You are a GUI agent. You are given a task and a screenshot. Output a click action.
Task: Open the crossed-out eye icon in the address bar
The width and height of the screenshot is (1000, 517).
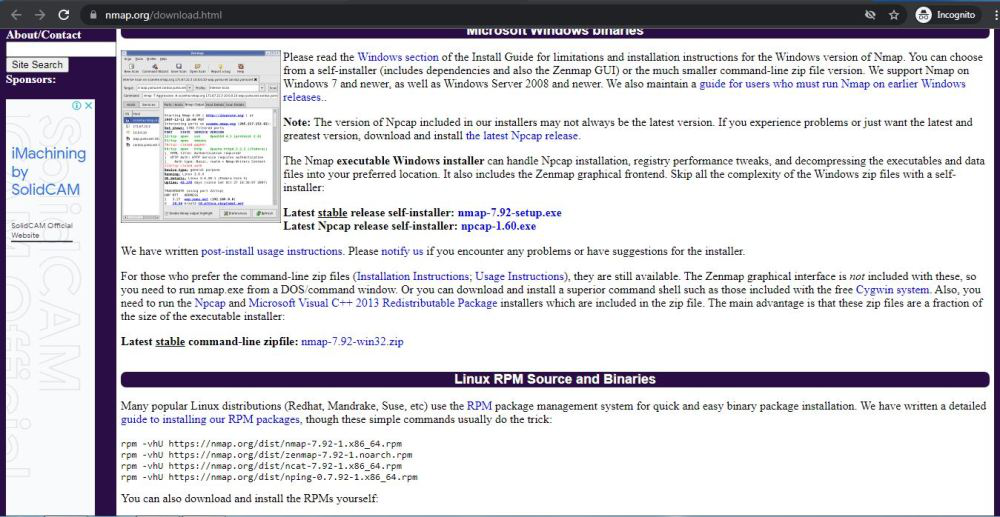coord(870,15)
